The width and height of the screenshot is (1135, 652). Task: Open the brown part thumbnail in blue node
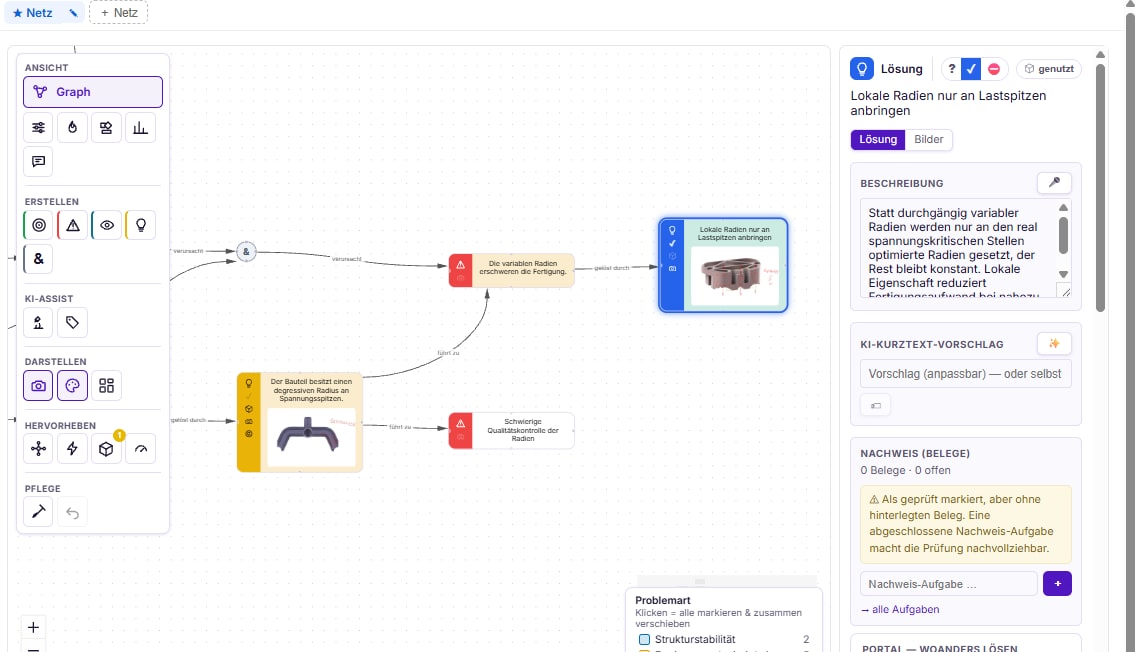coord(735,276)
